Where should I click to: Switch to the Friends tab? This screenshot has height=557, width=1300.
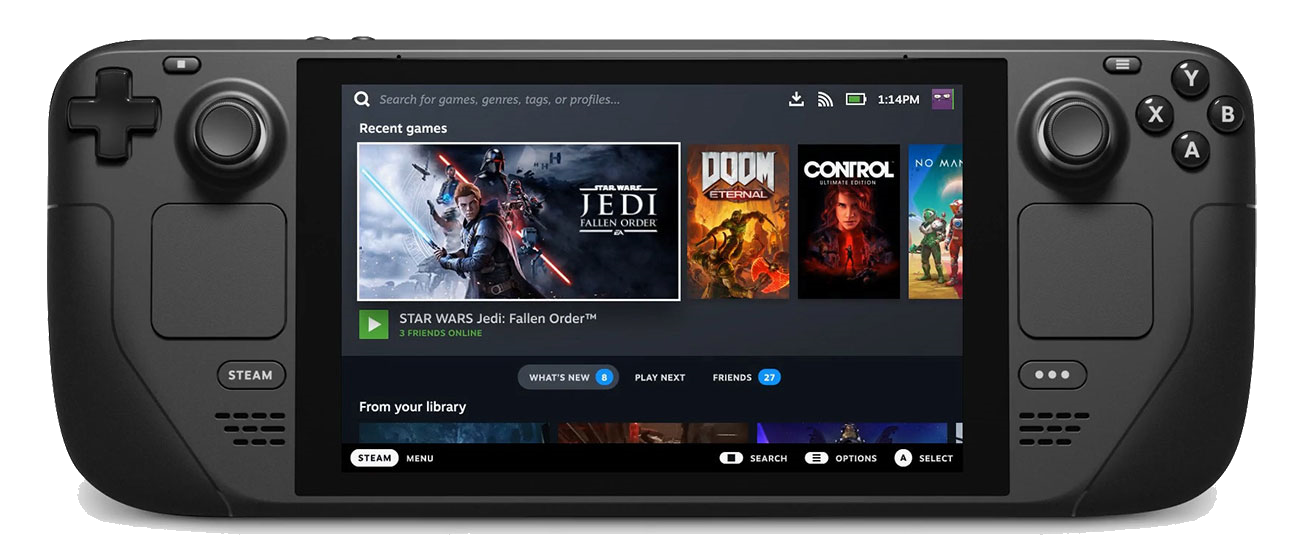tap(746, 377)
